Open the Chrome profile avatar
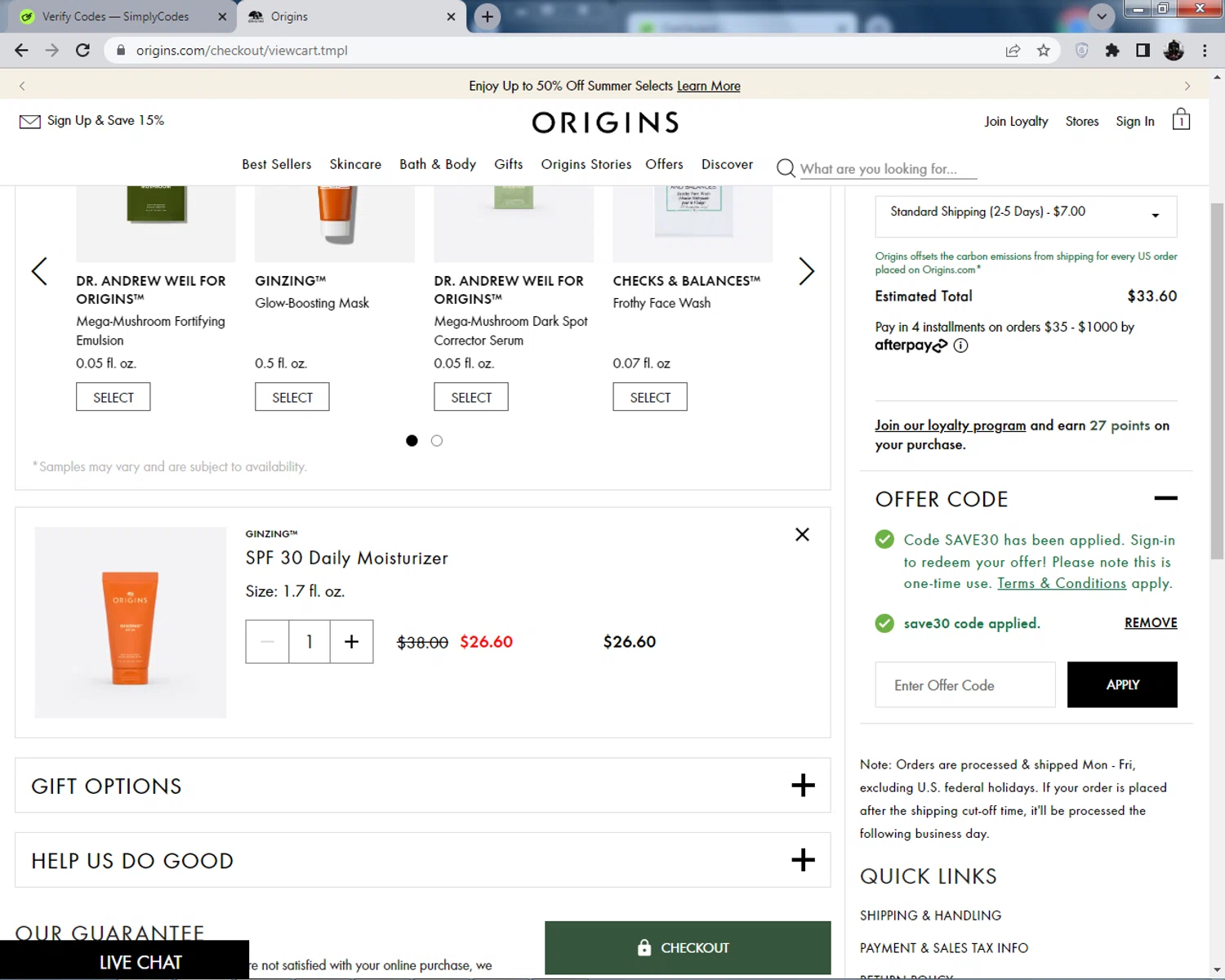The width and height of the screenshot is (1225, 980). click(x=1174, y=51)
